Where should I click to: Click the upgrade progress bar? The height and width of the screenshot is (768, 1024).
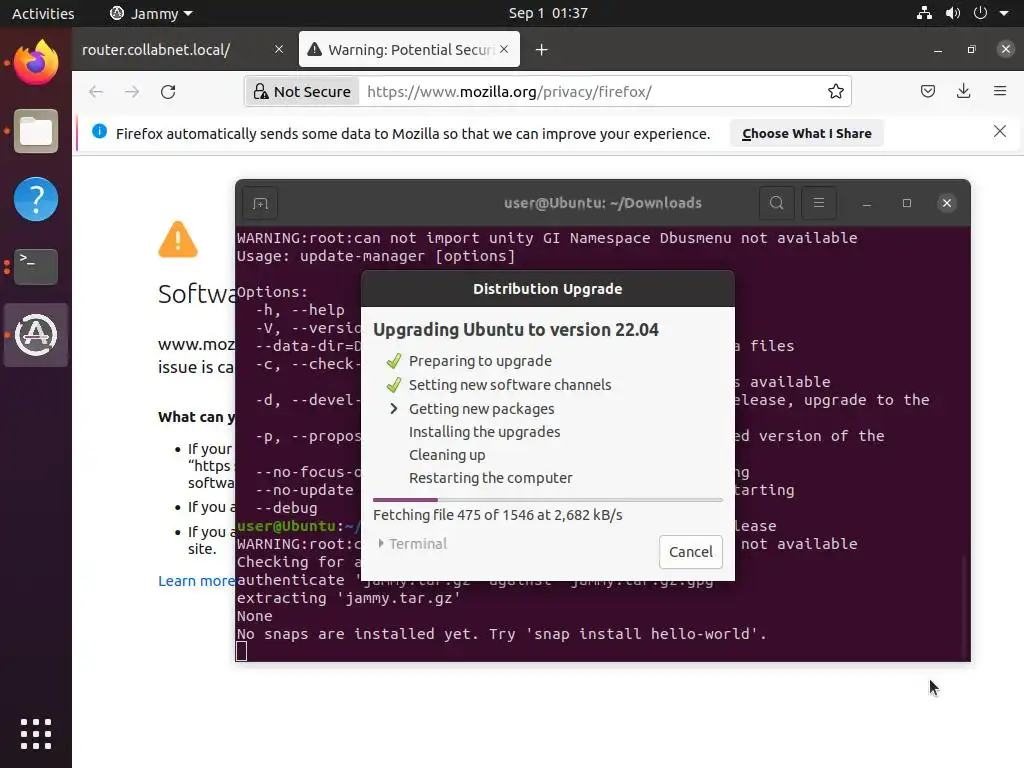pyautogui.click(x=547, y=500)
